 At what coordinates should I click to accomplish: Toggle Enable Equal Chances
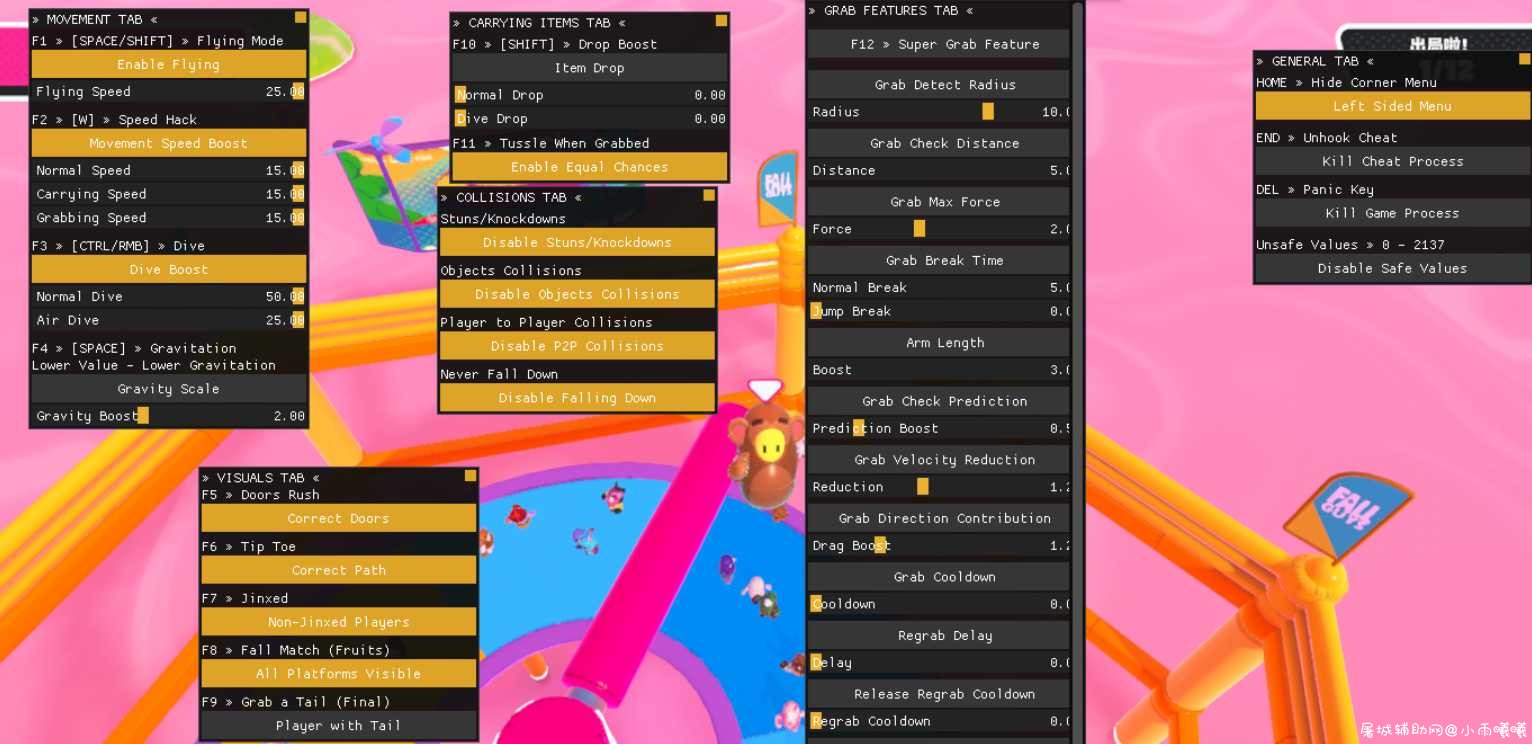pos(589,167)
